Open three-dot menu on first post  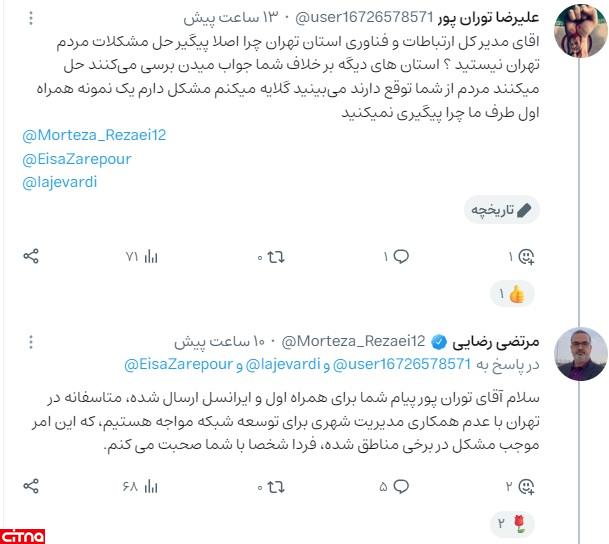pyautogui.click(x=31, y=18)
